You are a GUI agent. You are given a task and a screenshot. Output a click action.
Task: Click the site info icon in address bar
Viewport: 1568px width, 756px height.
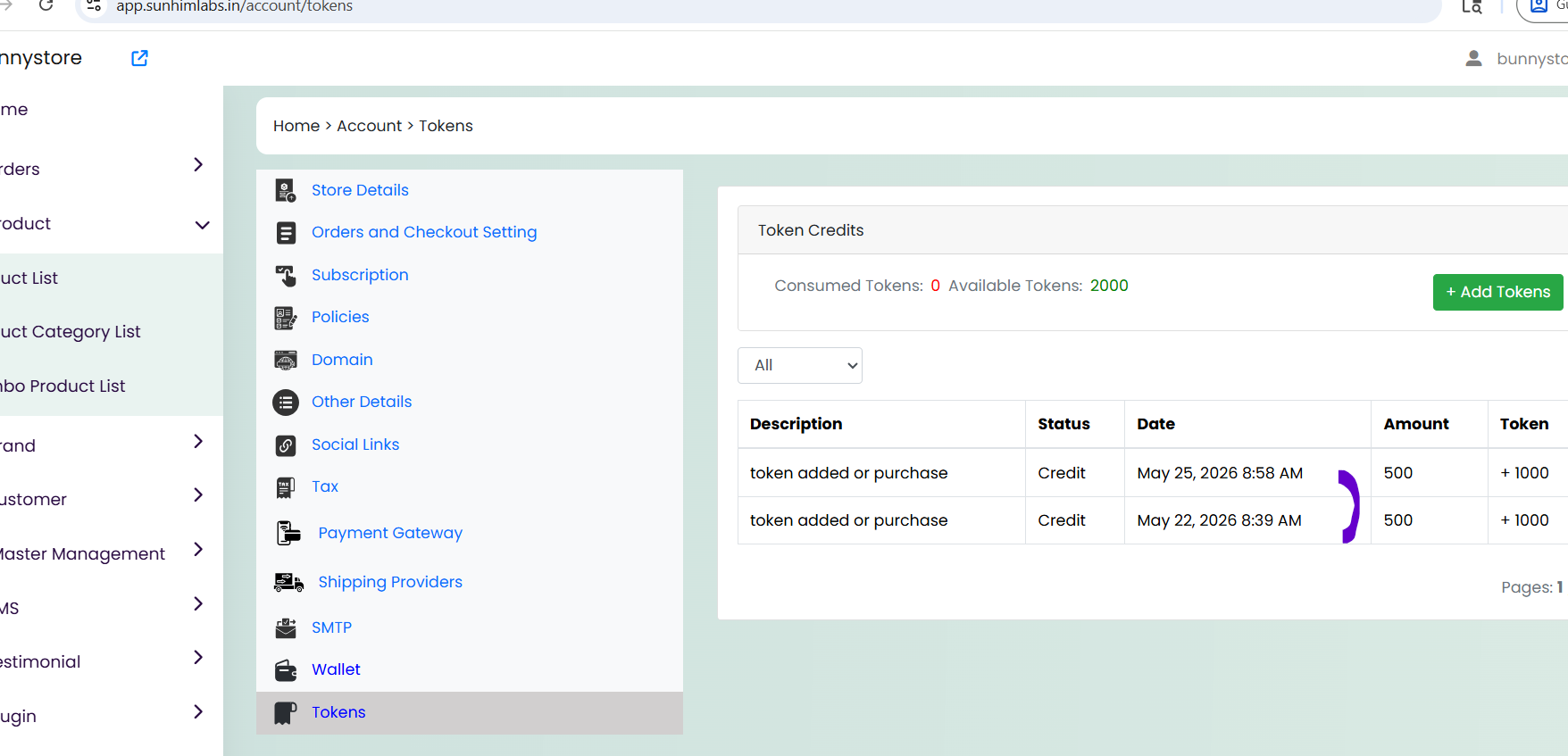(94, 5)
